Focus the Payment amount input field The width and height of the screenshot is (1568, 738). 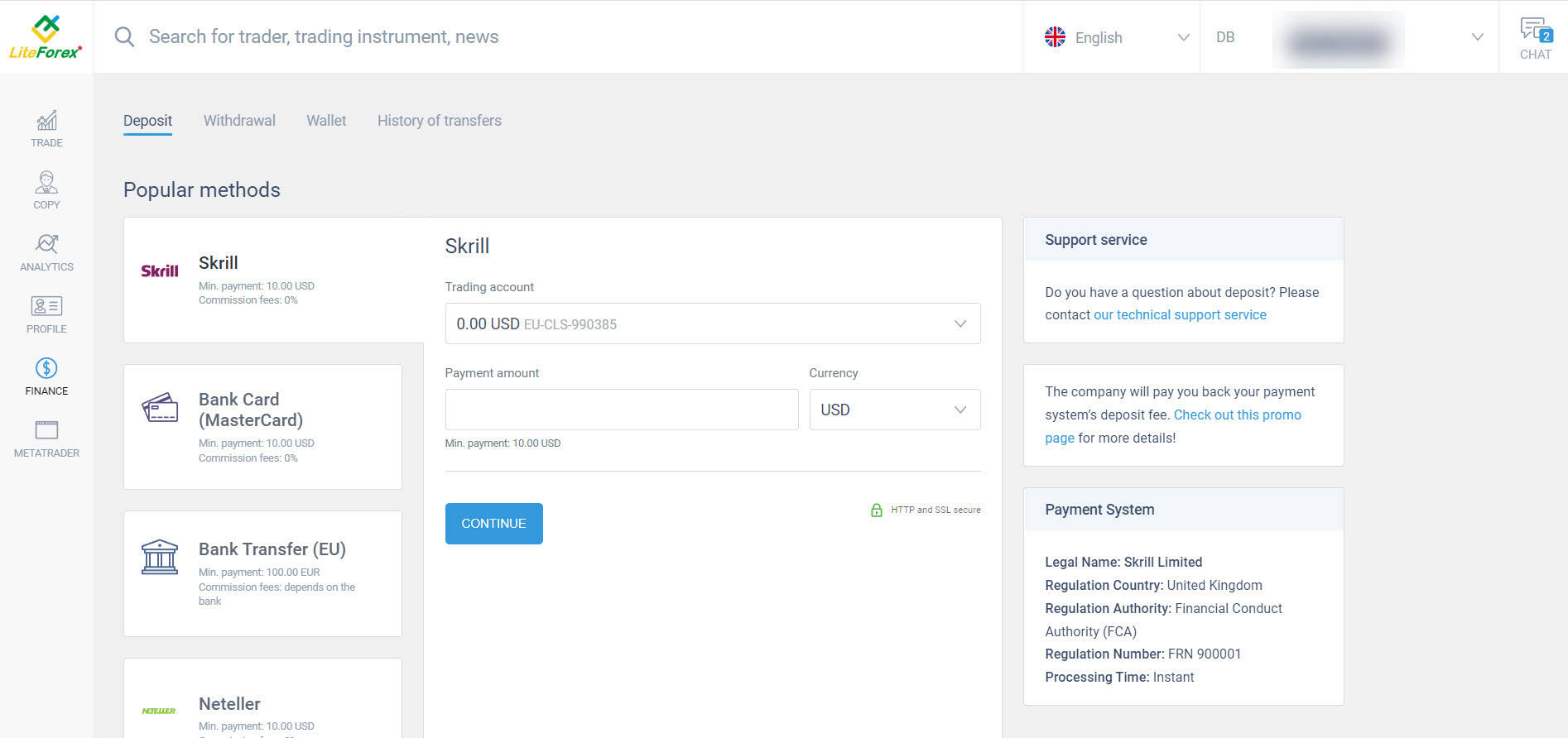click(622, 410)
